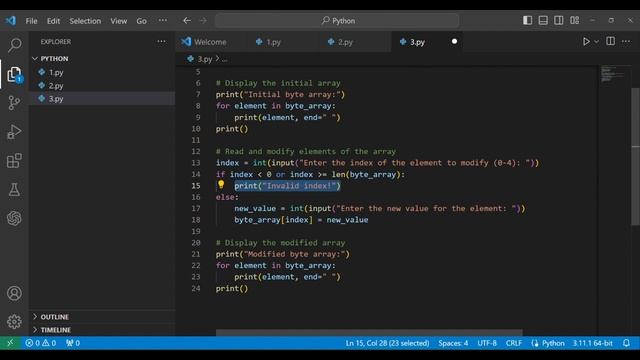The width and height of the screenshot is (640, 360).
Task: Click Ln 15, Col 28 cursor position
Action: click(x=387, y=343)
